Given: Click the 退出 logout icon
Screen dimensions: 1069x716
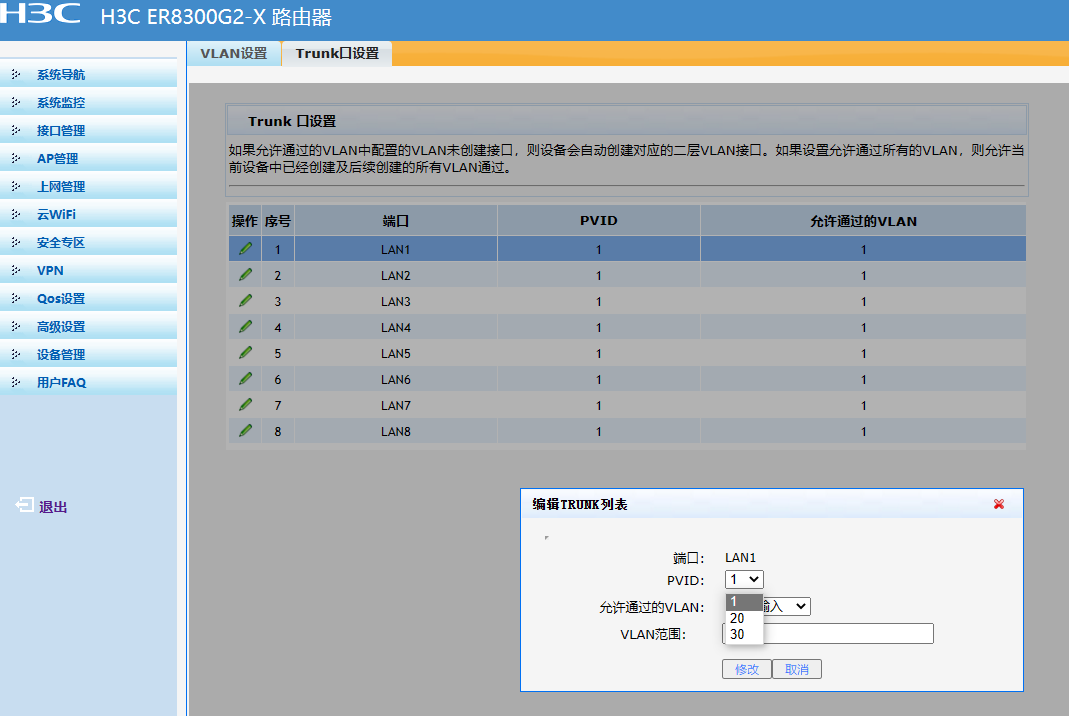Looking at the screenshot, I should click(25, 505).
